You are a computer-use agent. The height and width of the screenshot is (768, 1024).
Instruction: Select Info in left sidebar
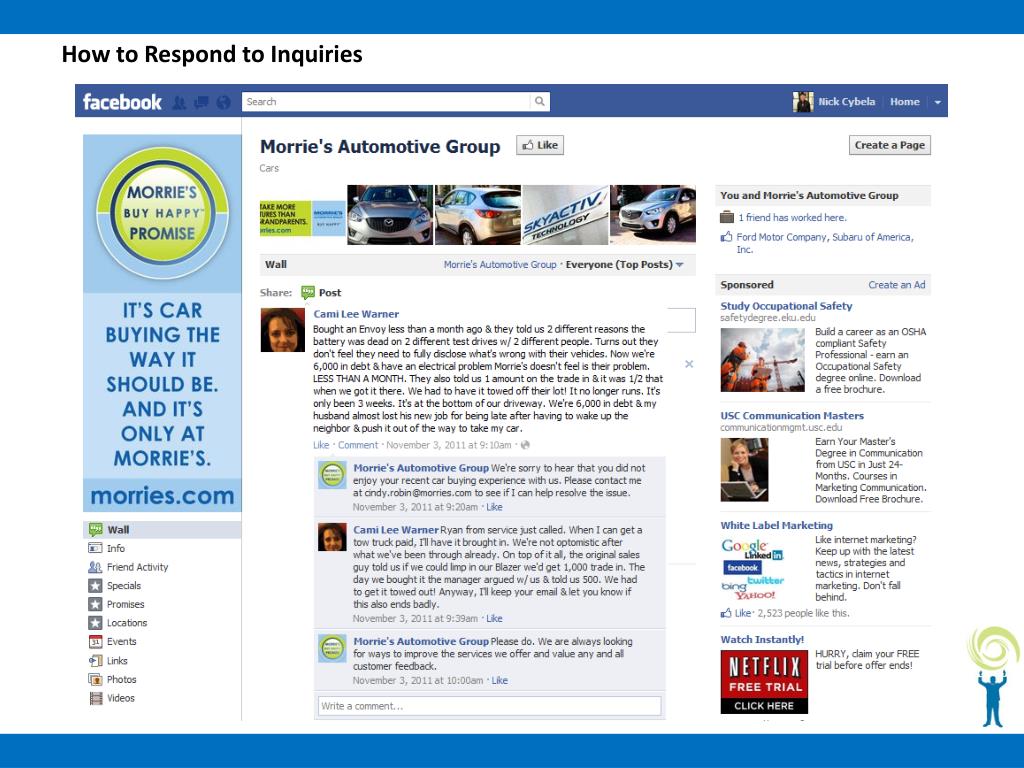pos(116,549)
